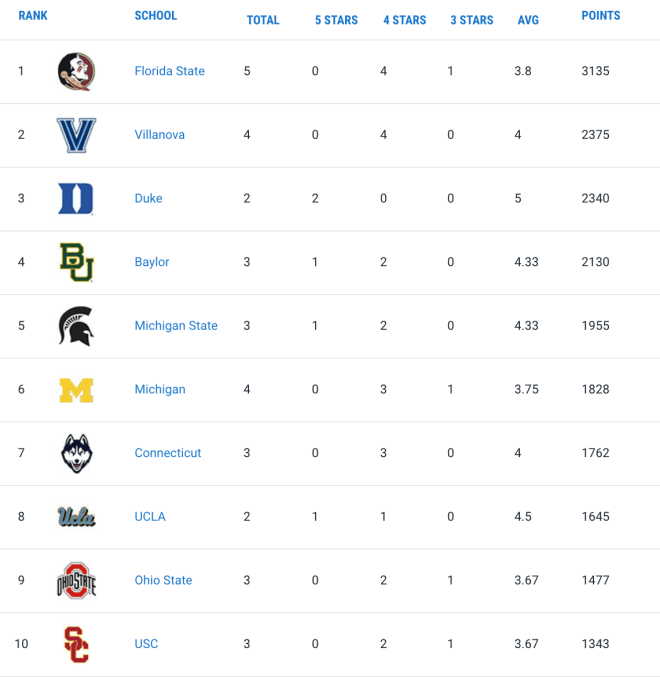Click the Baylor BU logo

[76, 262]
